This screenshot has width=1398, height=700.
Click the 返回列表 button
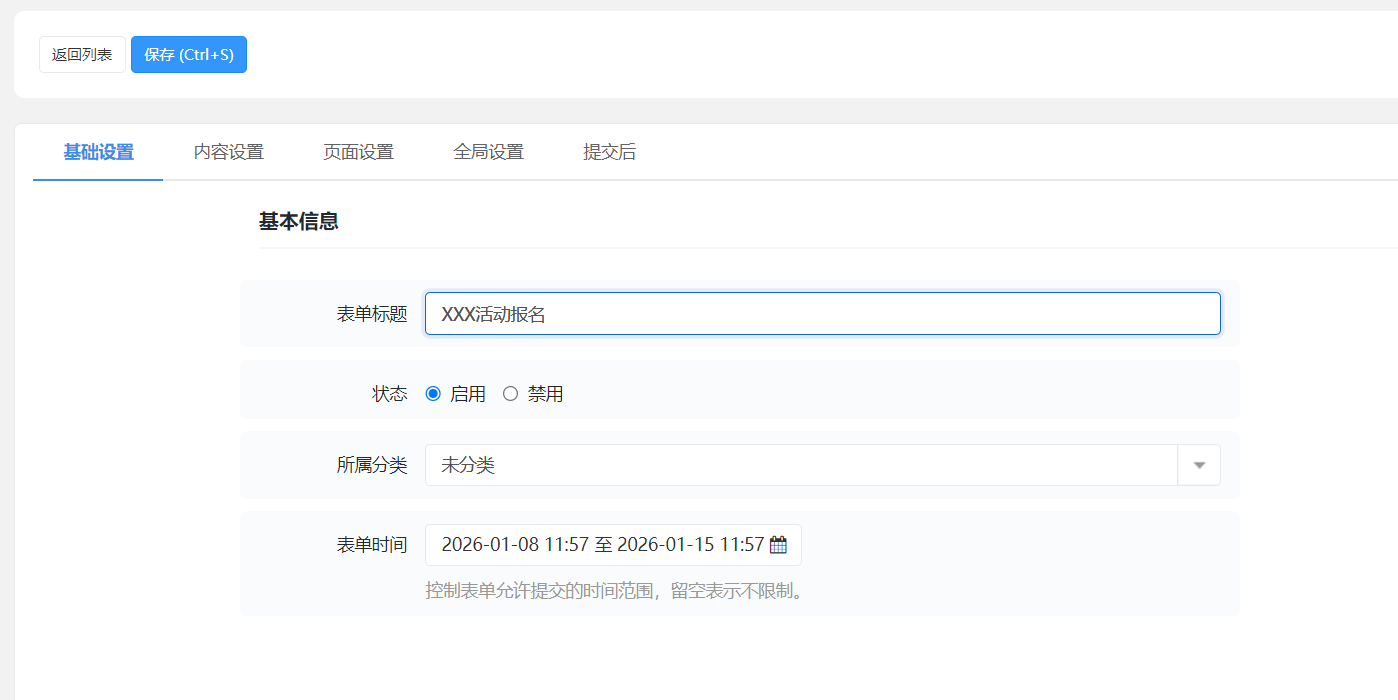point(81,55)
